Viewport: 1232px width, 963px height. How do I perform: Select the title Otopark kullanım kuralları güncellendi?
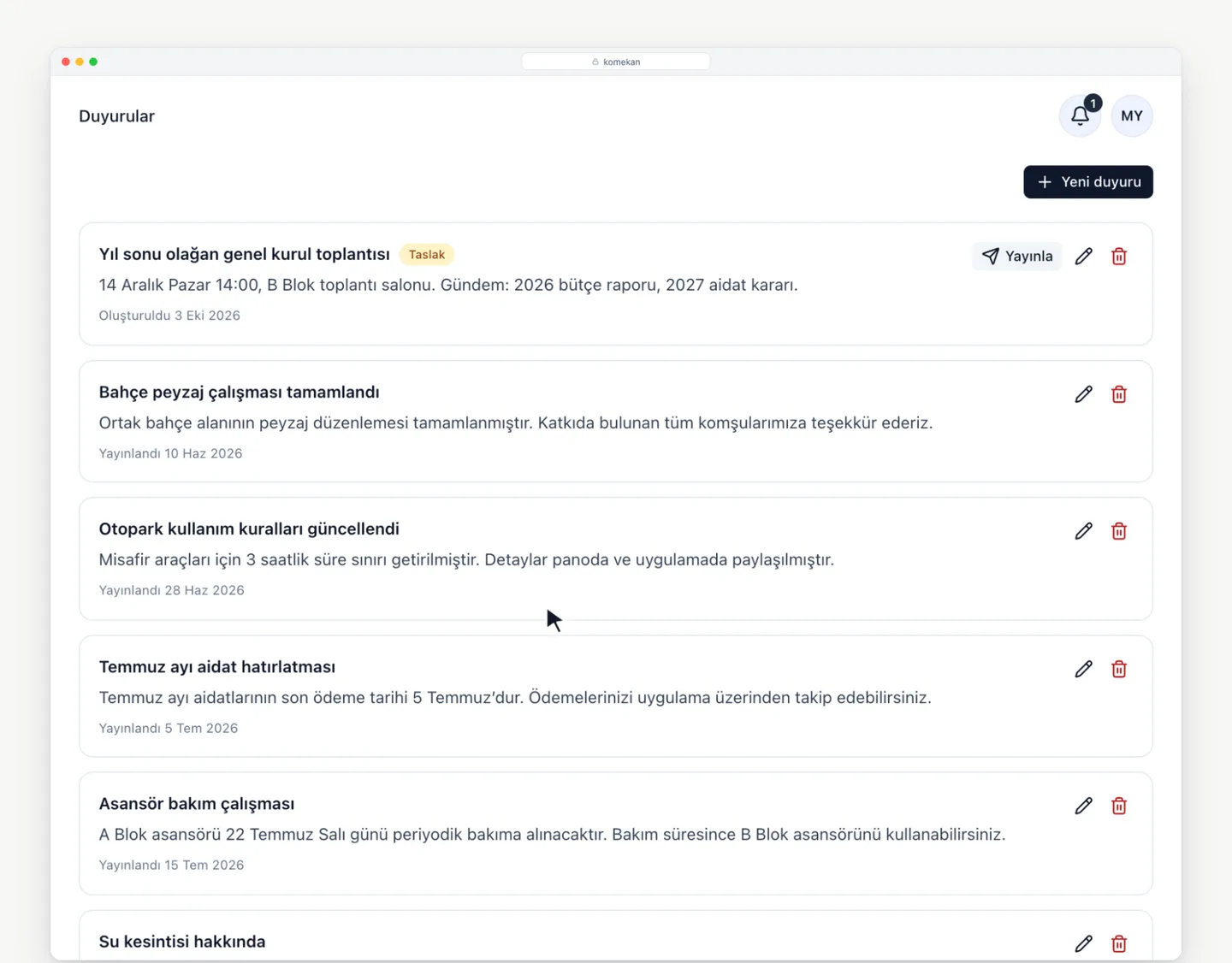(249, 529)
